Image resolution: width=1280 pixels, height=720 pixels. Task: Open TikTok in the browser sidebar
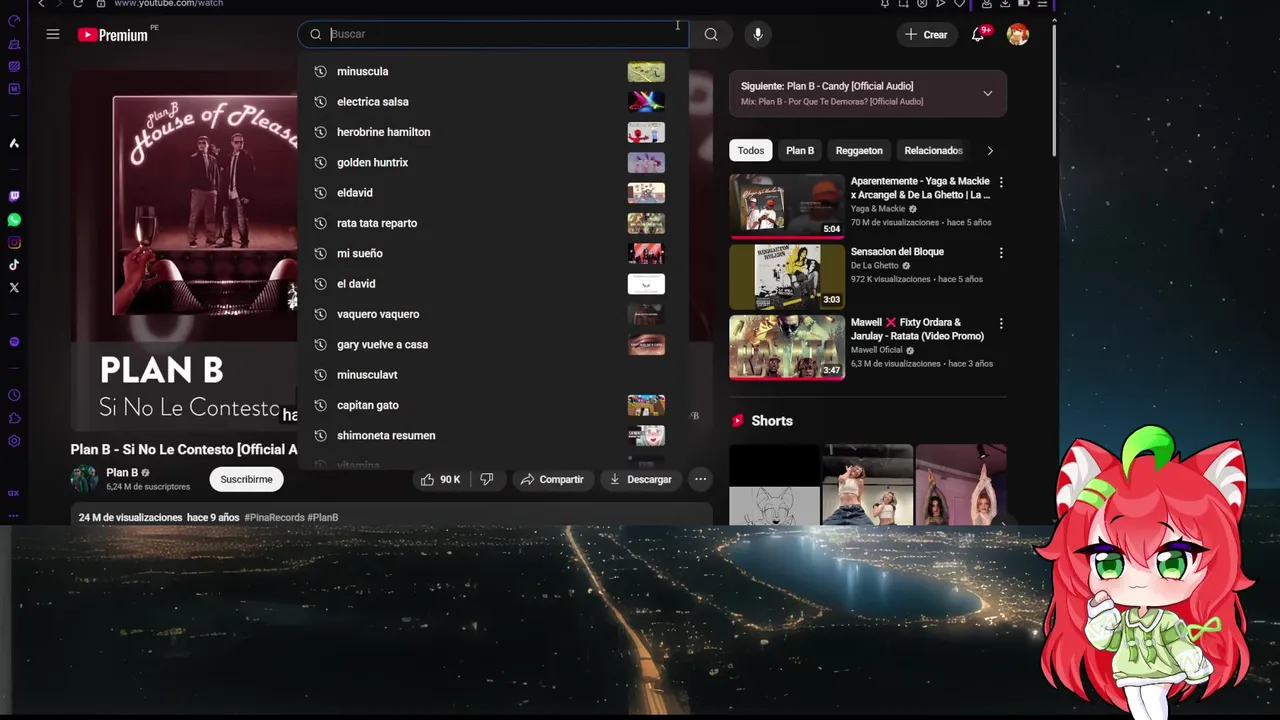point(14,265)
